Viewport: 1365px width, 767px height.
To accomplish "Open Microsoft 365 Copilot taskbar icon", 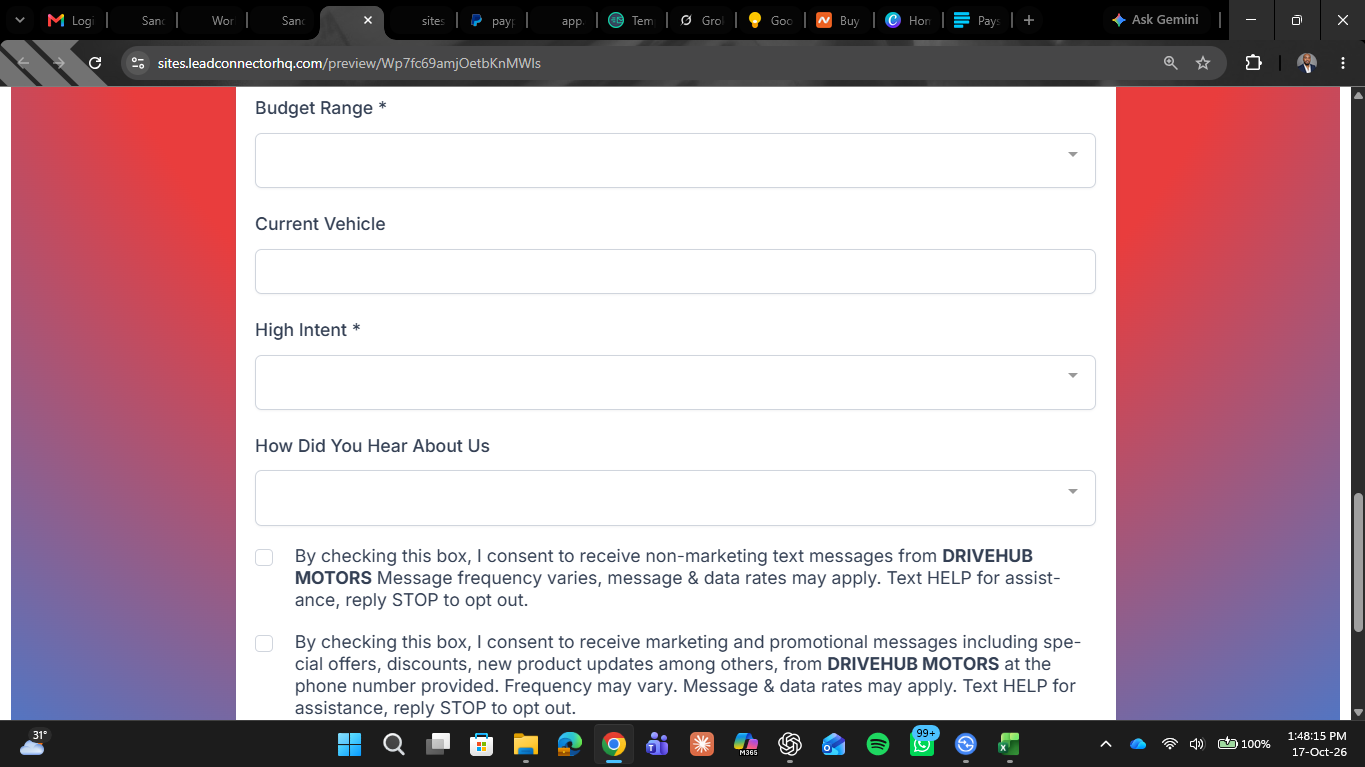I will (746, 744).
